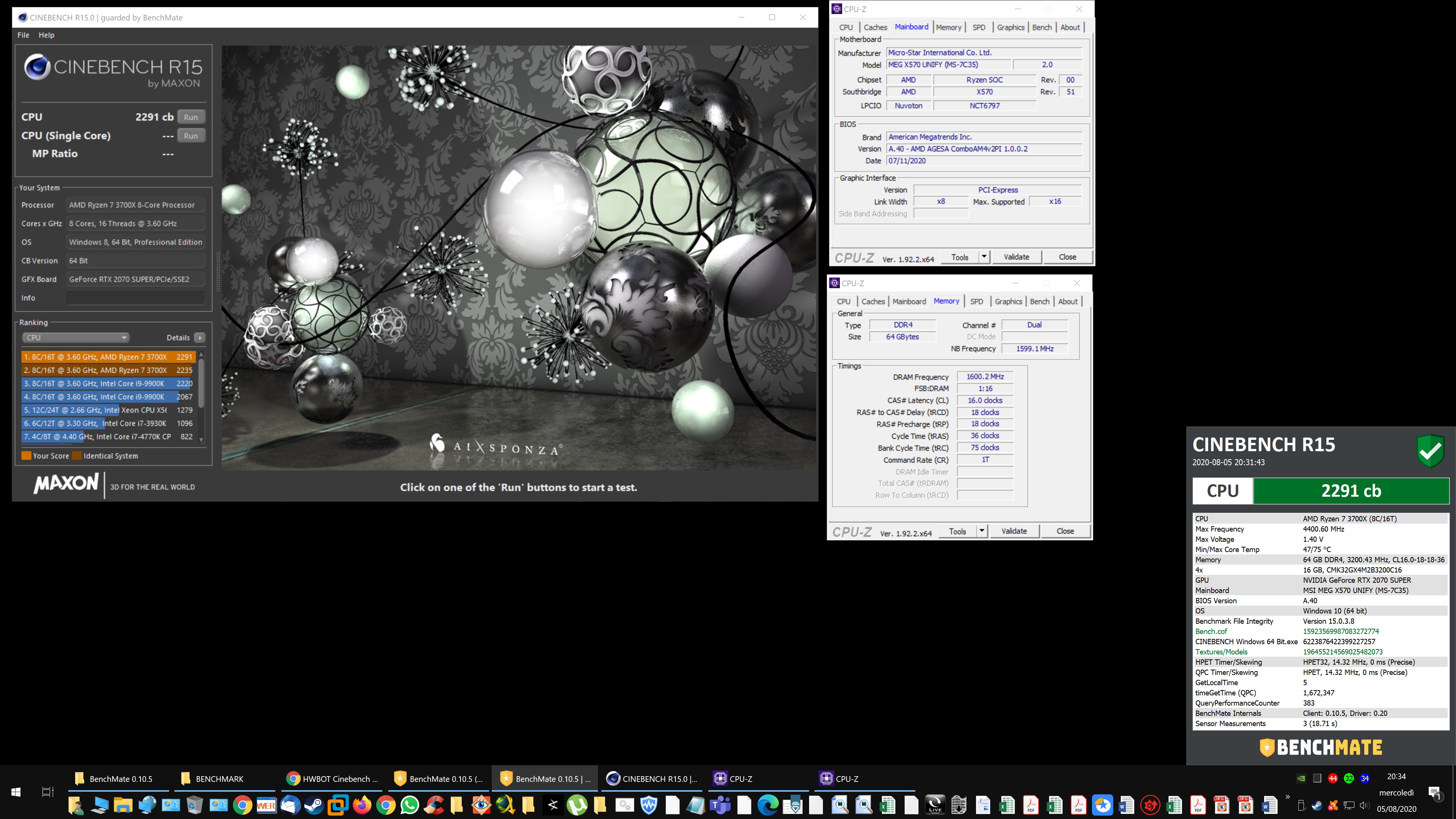Run the multi-core CPU test in Cinebench

191,117
